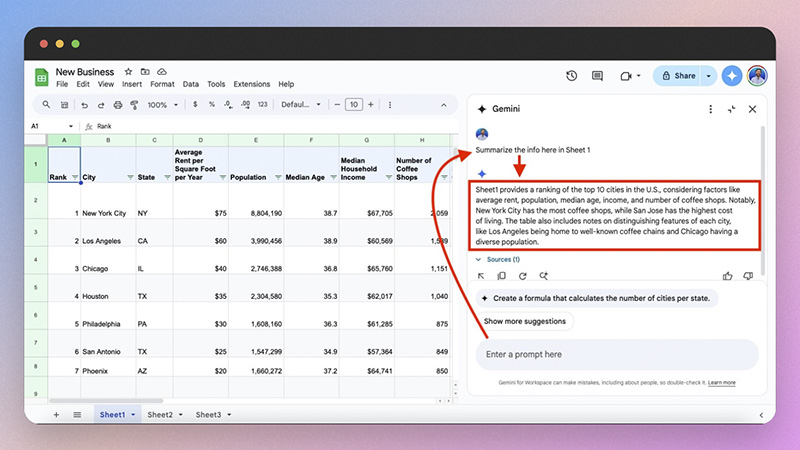Expand the Sources (1) section
The image size is (800, 450).
498,260
